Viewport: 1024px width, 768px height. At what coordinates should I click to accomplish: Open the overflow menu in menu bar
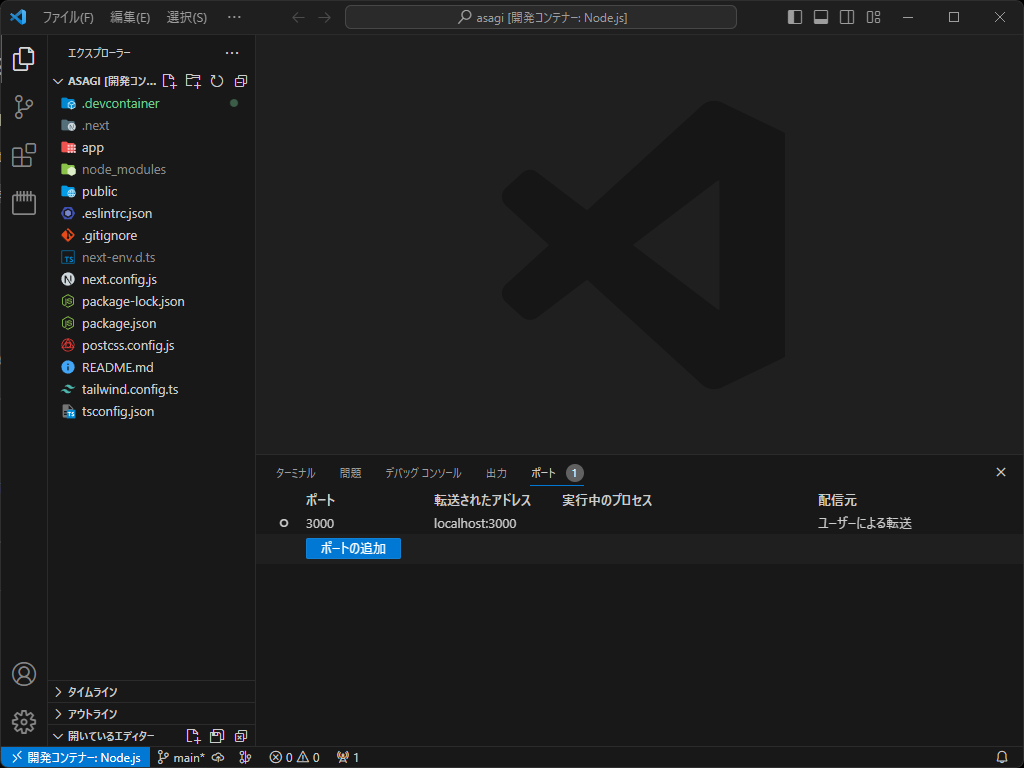click(234, 18)
